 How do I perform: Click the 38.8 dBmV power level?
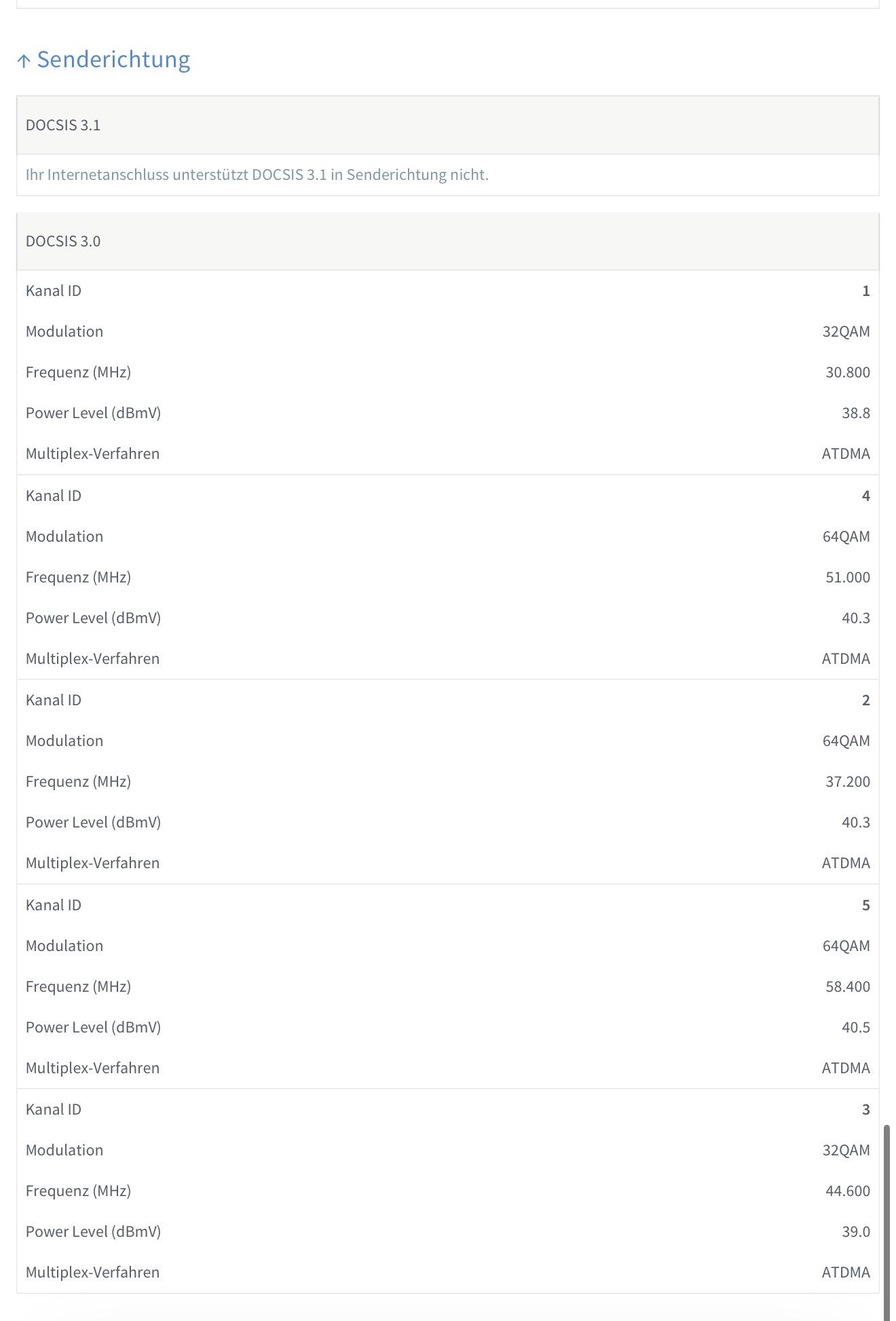[855, 413]
